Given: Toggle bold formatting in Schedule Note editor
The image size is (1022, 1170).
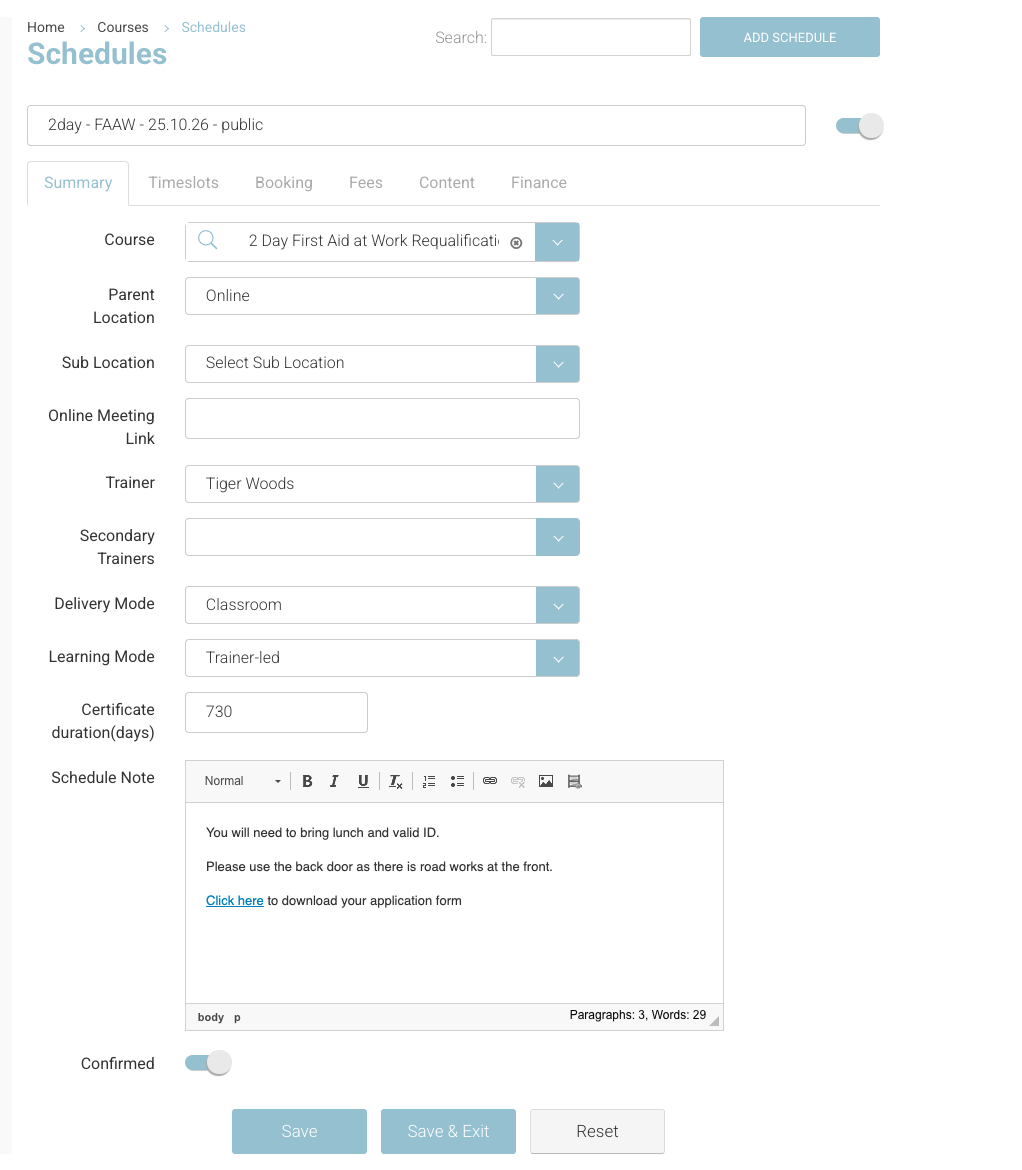Looking at the screenshot, I should (x=307, y=781).
